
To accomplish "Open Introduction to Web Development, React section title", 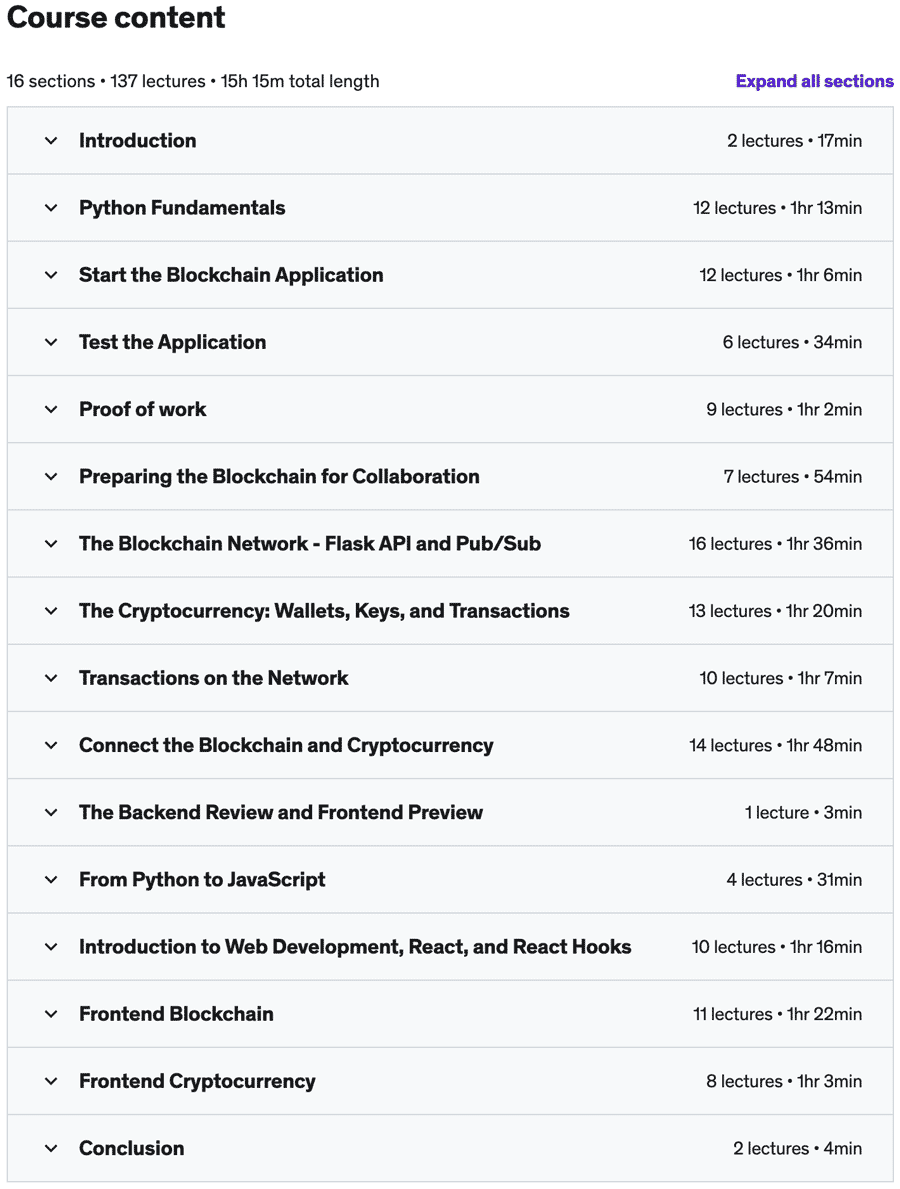I will [355, 947].
